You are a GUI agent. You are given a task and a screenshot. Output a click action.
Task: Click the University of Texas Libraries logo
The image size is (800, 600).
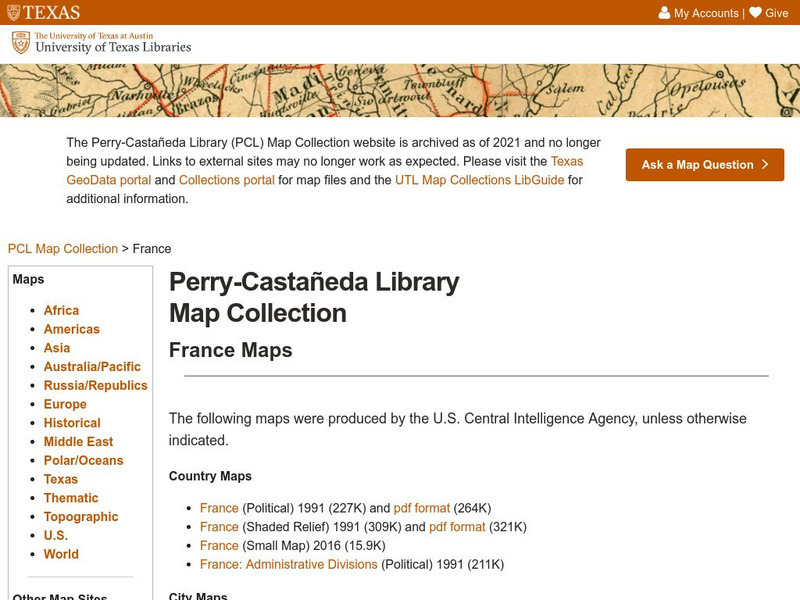point(101,42)
